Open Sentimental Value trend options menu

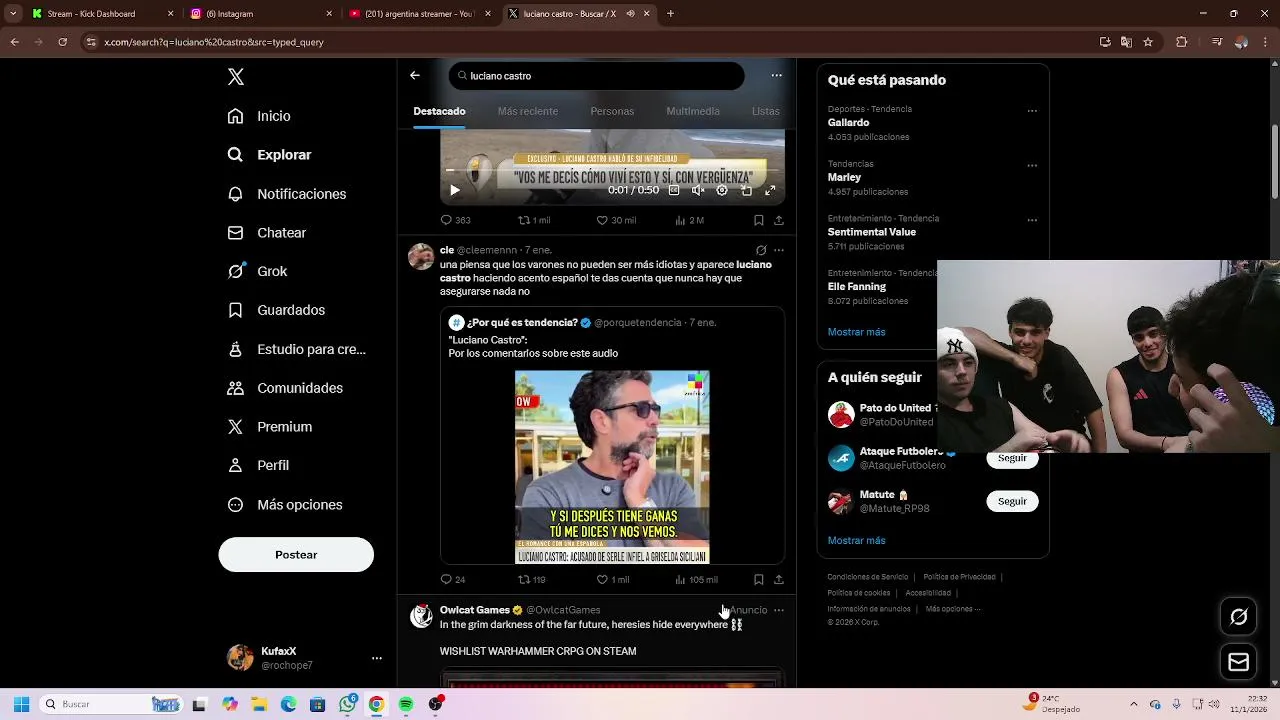point(1032,220)
